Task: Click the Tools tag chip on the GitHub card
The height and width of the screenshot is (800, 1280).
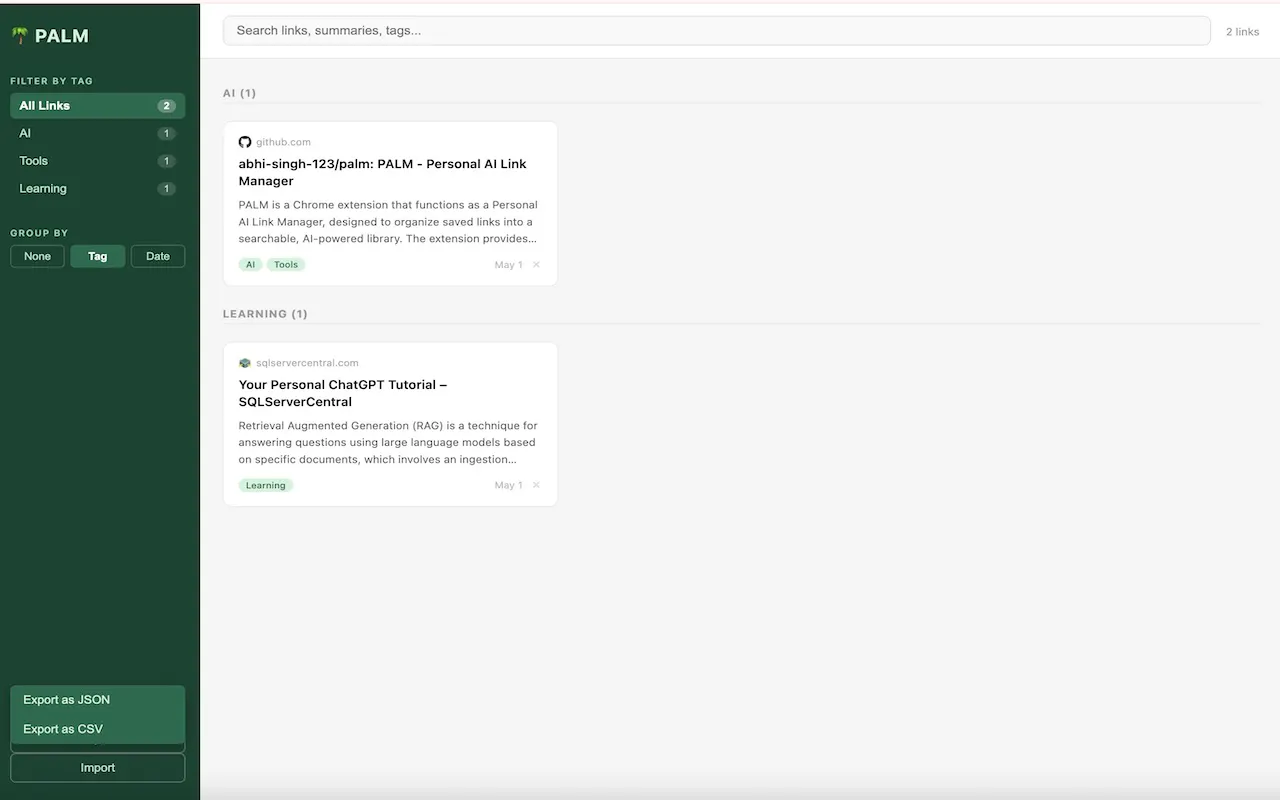Action: point(286,265)
